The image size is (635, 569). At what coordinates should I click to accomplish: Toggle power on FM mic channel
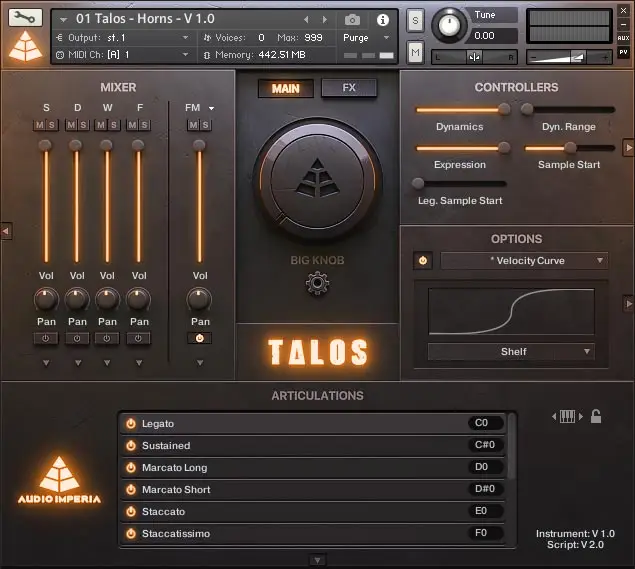tap(199, 338)
